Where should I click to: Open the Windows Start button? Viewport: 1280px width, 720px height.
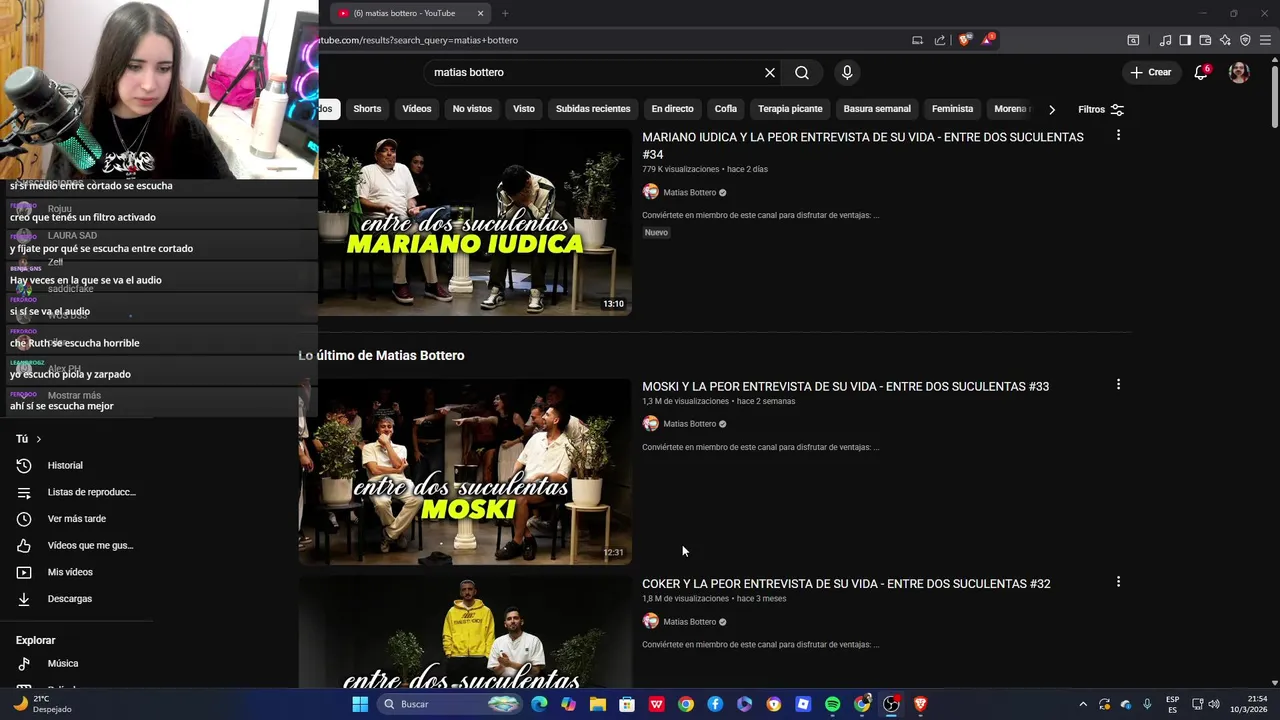pos(360,704)
